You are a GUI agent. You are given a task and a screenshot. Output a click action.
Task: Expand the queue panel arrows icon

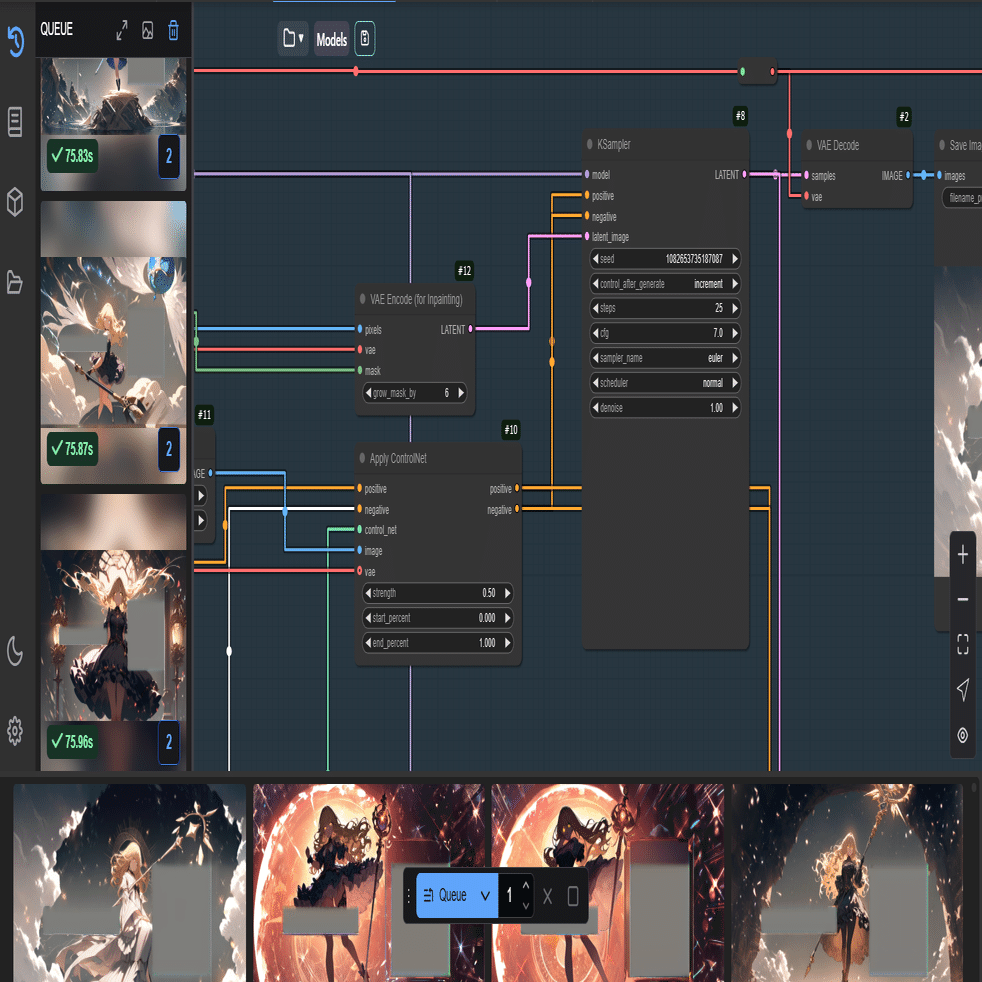tap(122, 29)
